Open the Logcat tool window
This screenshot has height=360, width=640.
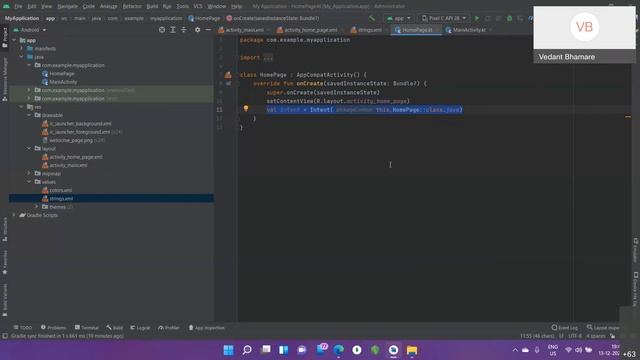click(140, 328)
